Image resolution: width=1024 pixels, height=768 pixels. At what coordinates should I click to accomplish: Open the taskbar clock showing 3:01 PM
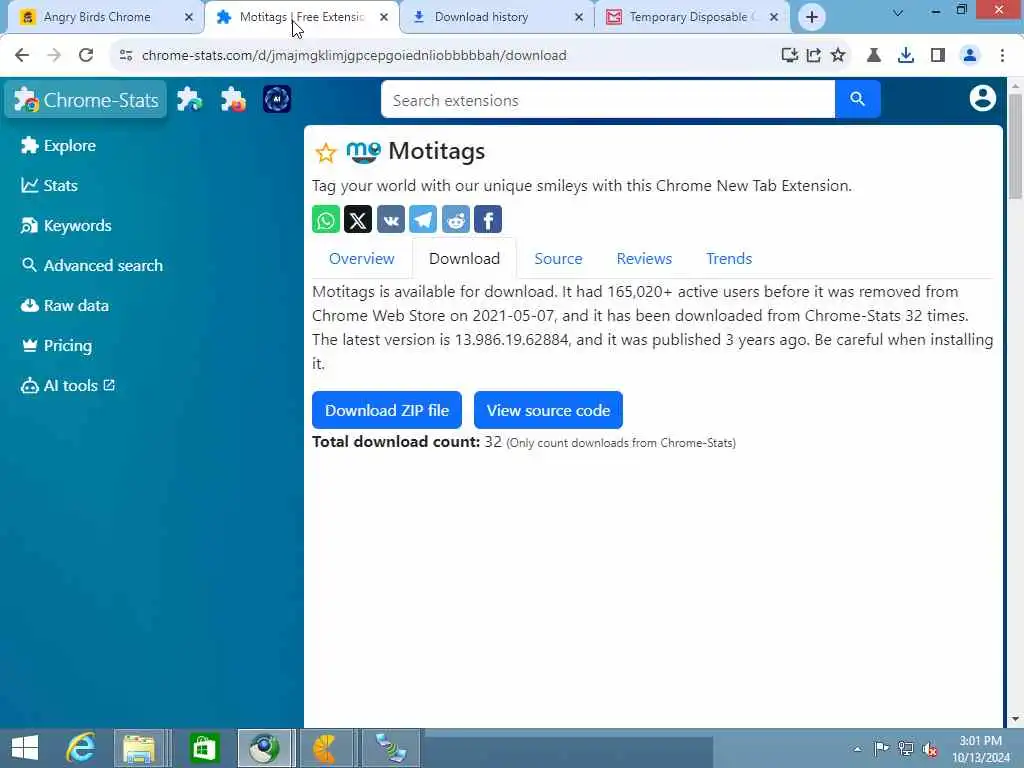(980, 749)
